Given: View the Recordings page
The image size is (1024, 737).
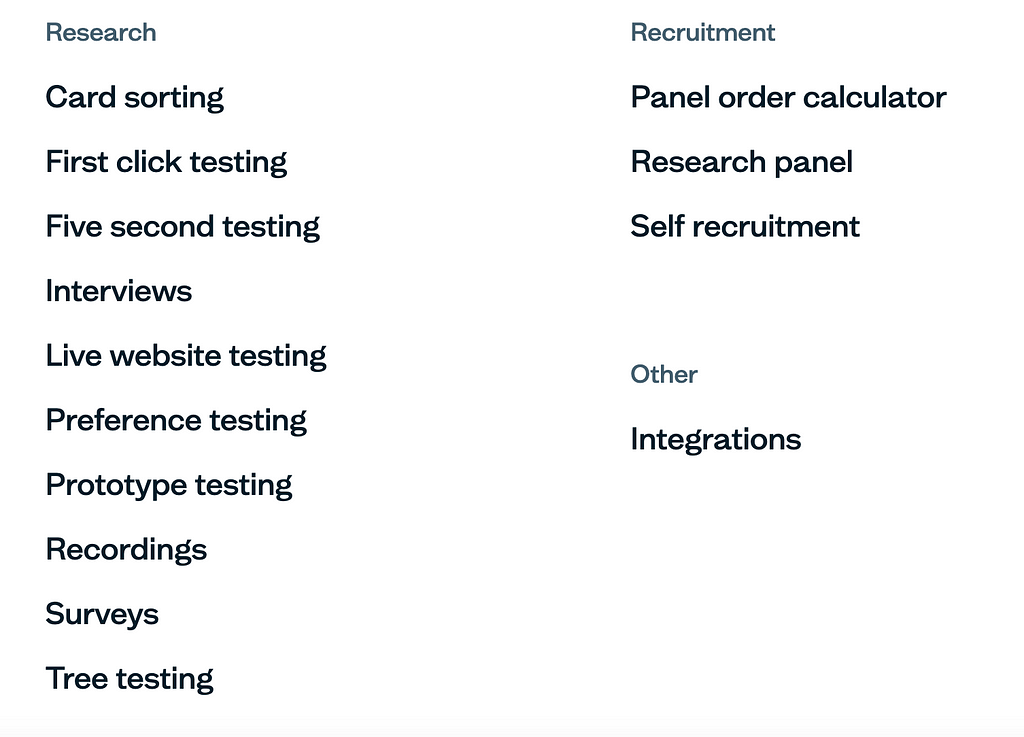Looking at the screenshot, I should [x=126, y=550].
